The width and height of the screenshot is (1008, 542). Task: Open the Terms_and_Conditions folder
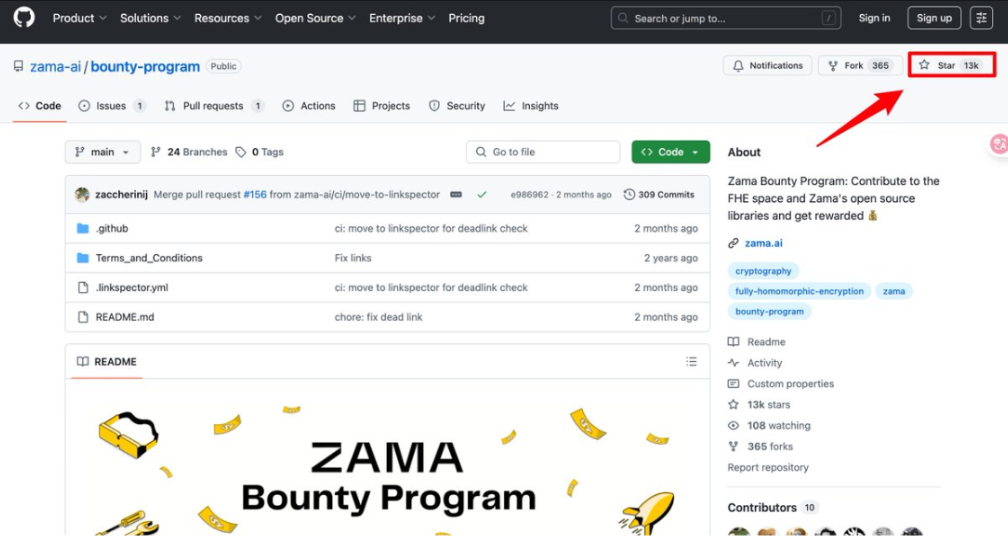148,258
